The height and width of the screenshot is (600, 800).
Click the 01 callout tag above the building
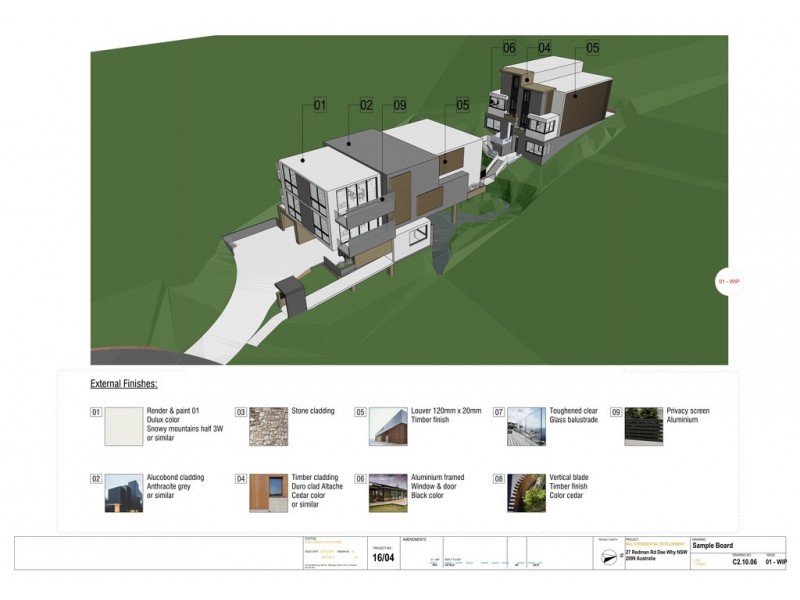click(321, 105)
